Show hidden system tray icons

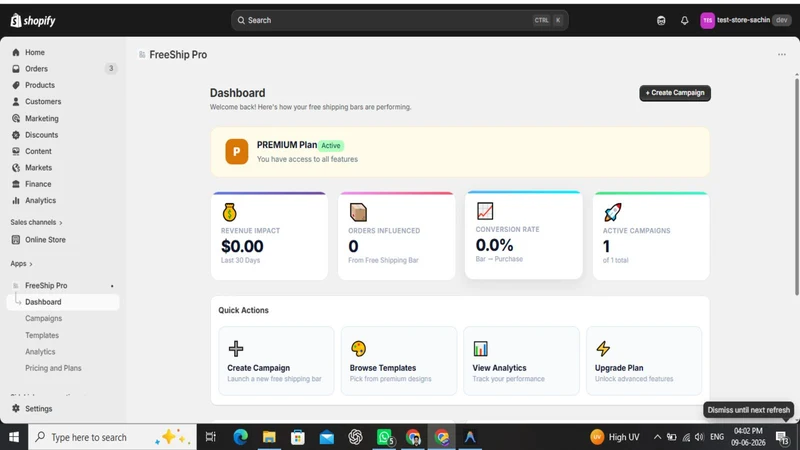[x=657, y=437]
